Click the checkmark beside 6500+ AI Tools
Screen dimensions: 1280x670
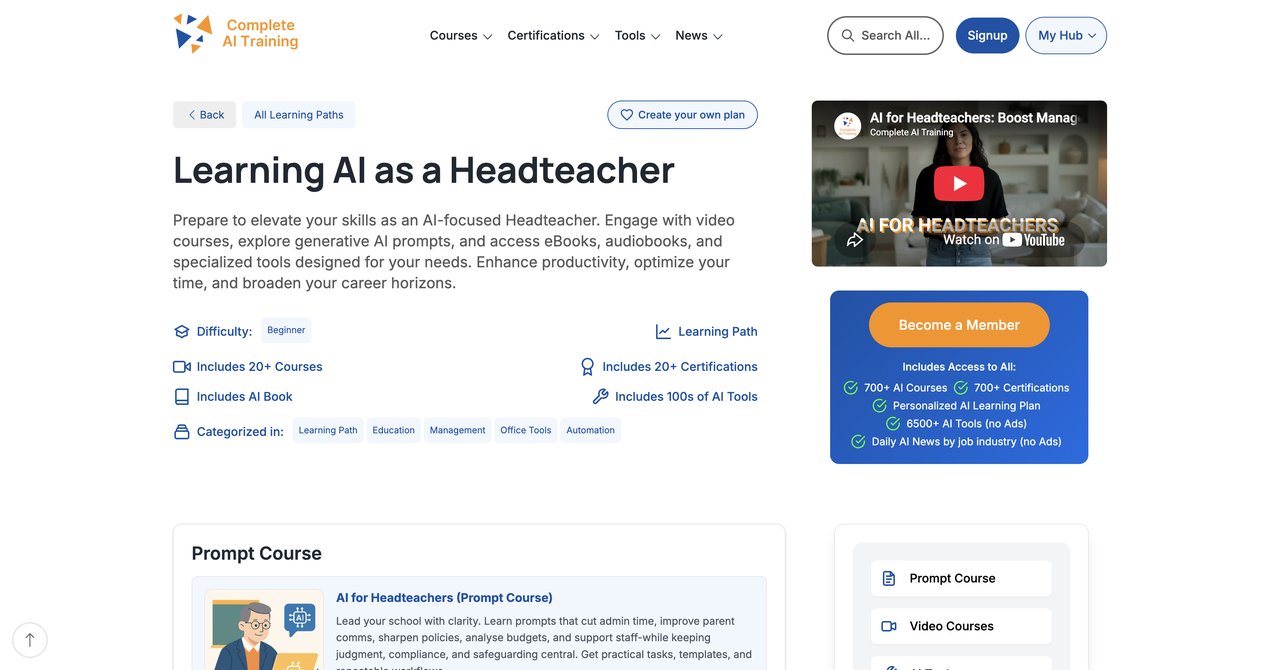[x=893, y=424]
